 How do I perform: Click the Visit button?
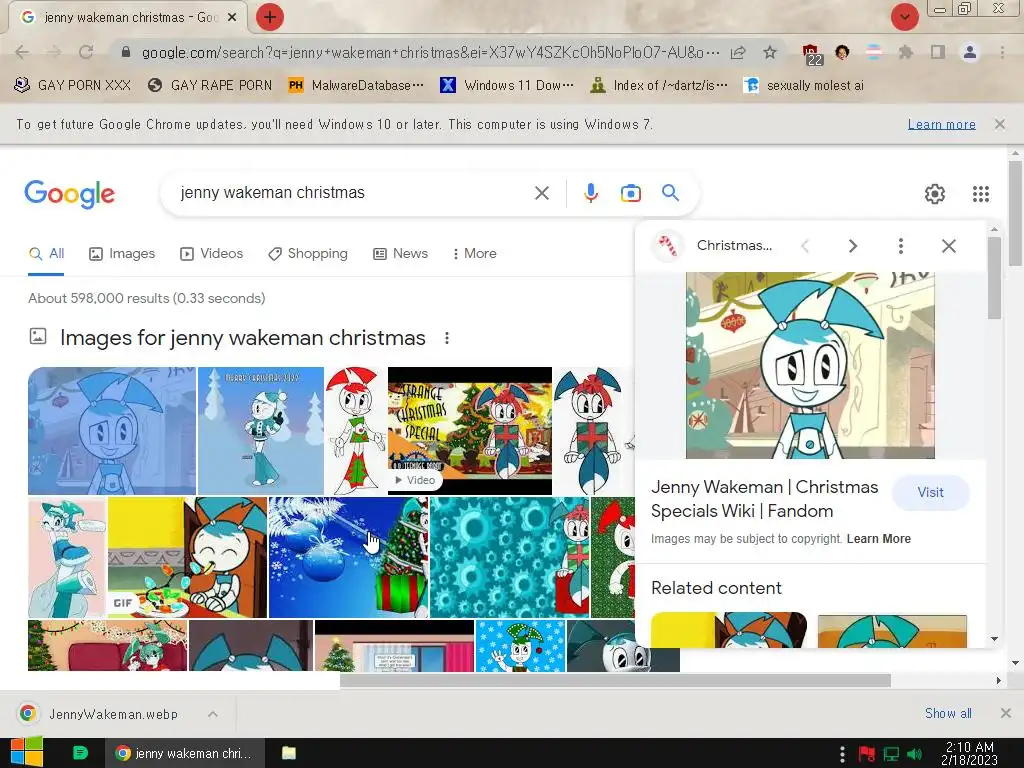930,492
